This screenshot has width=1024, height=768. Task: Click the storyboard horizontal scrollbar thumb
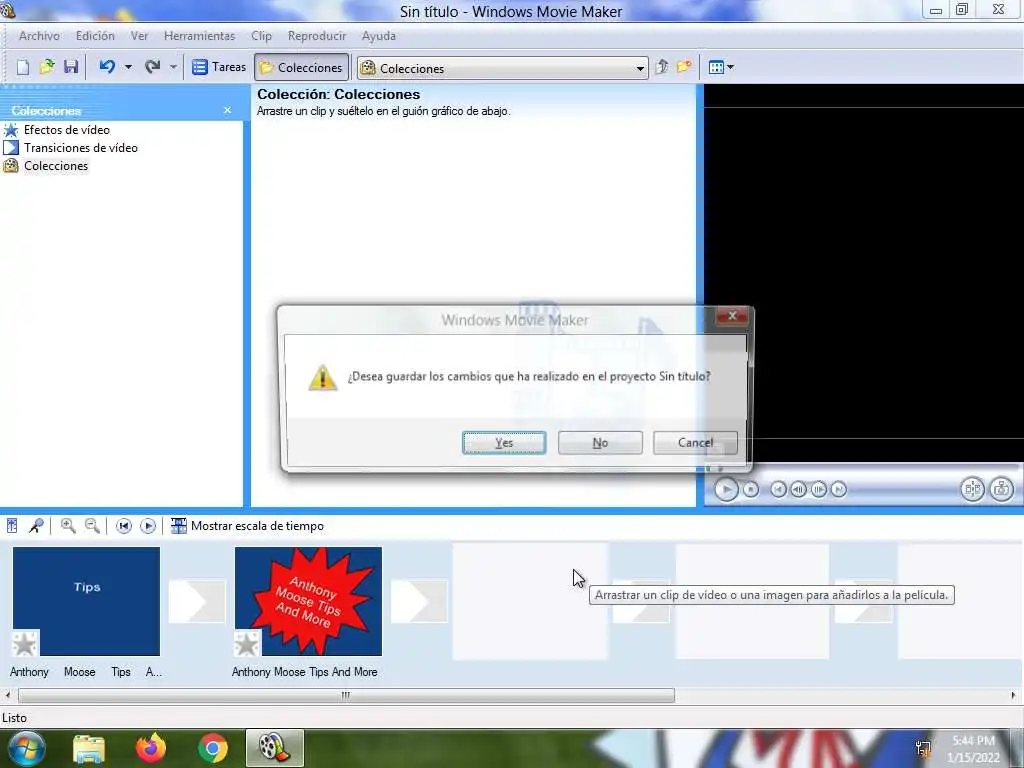click(x=346, y=696)
